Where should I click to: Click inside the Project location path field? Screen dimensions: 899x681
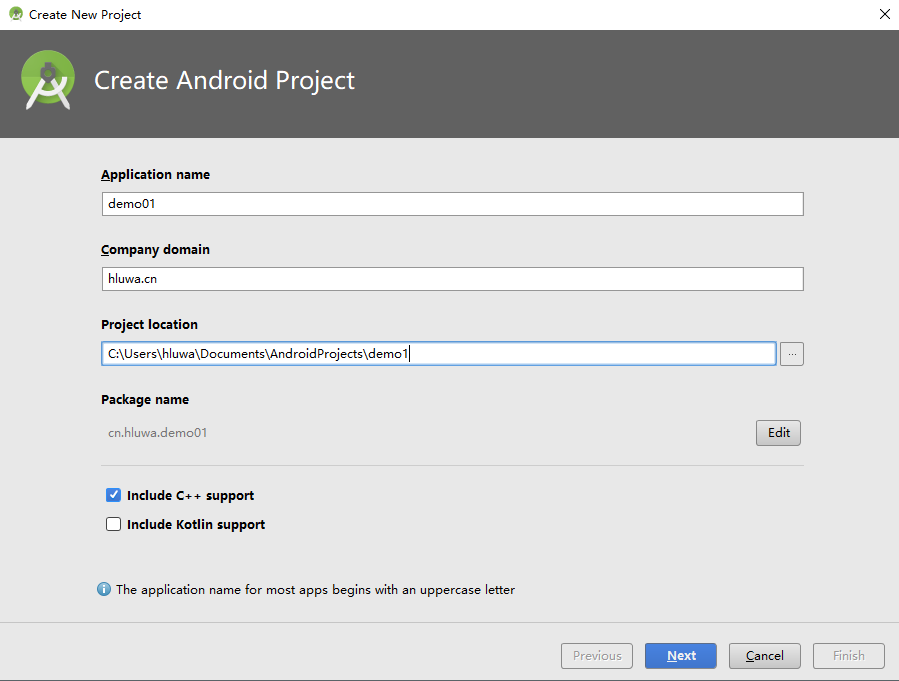440,354
